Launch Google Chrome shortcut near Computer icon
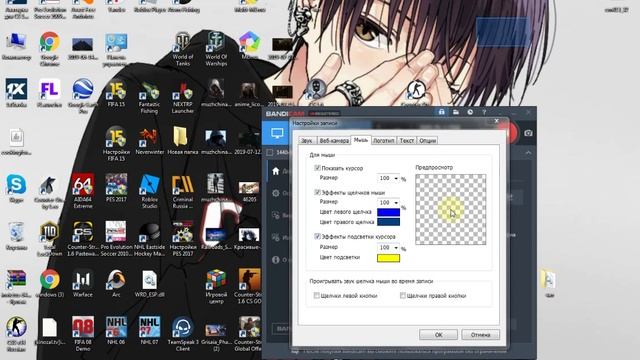Image resolution: width=640 pixels, height=360 pixels. pyautogui.click(x=49, y=49)
